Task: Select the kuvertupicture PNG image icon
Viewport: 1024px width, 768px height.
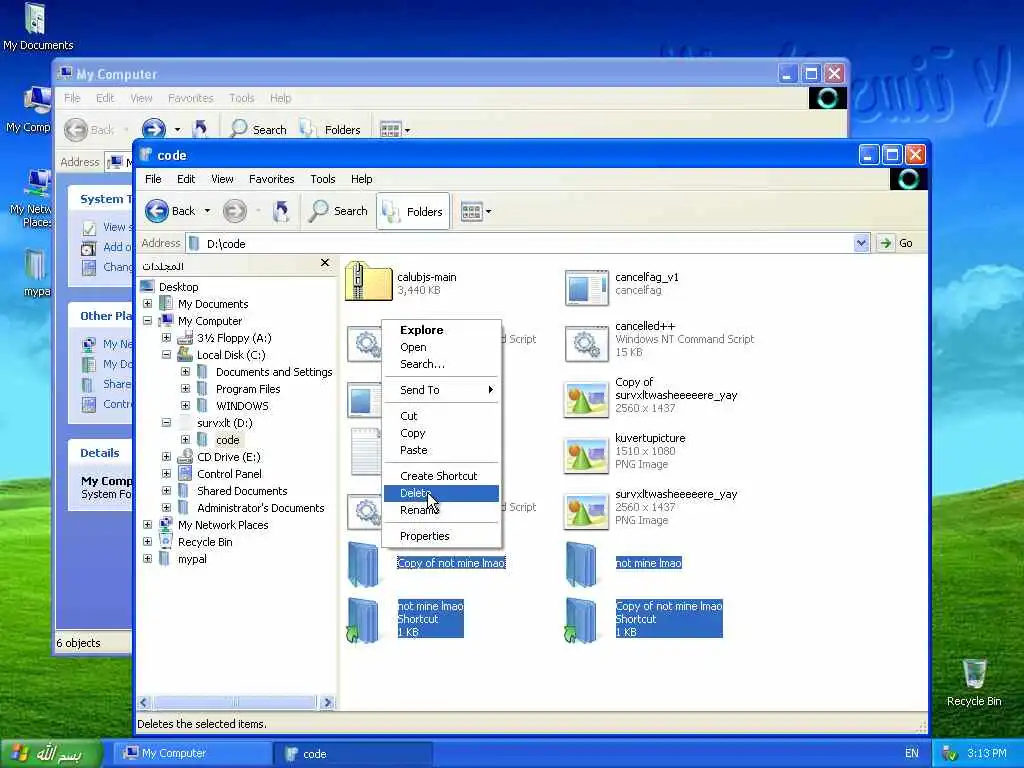Action: pyautogui.click(x=586, y=455)
